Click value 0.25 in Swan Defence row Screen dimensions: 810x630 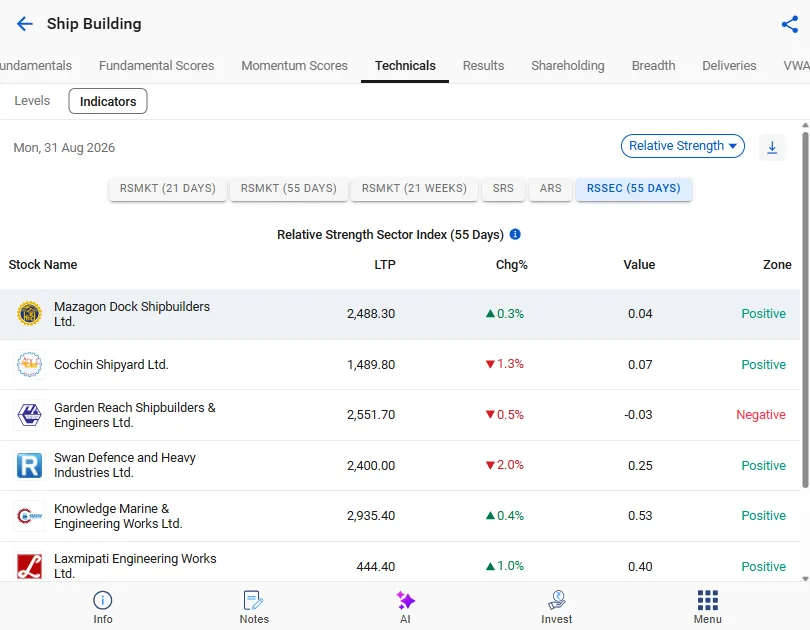[640, 465]
